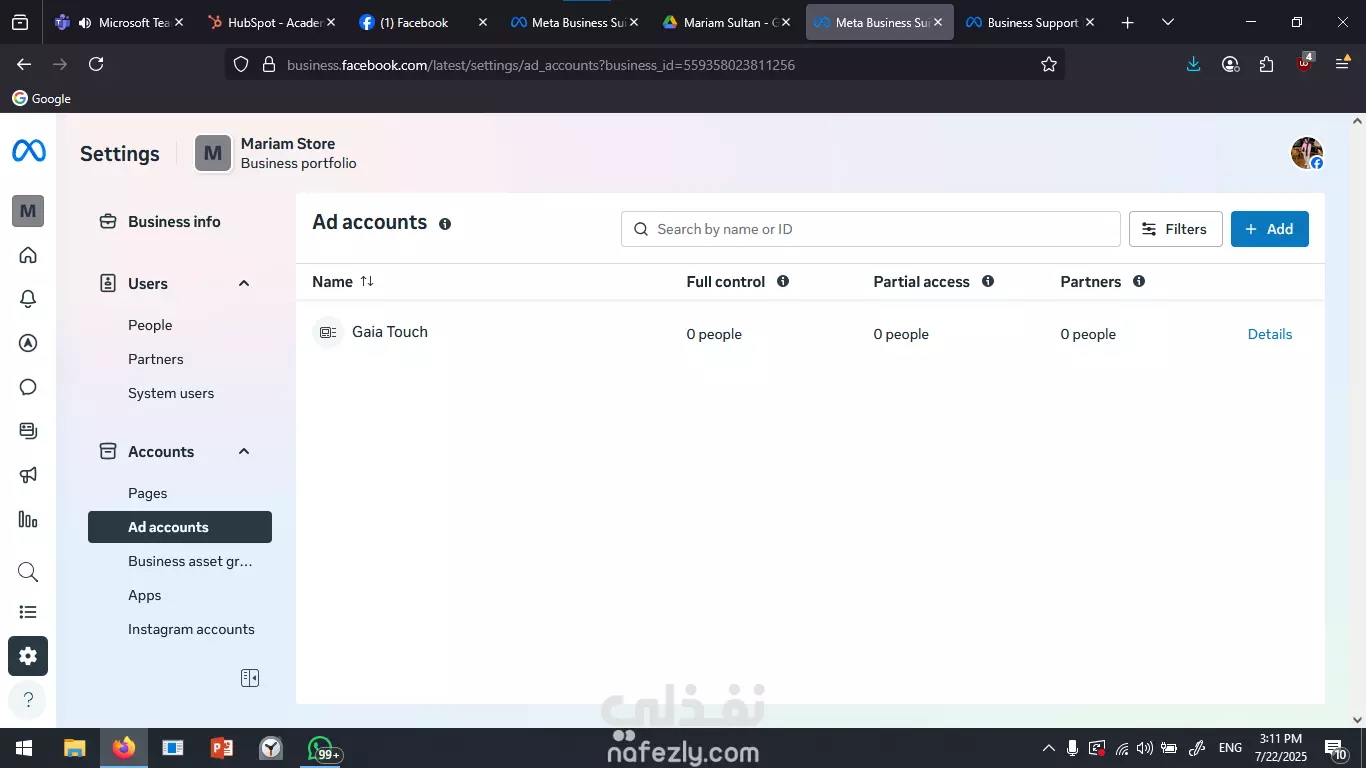Image resolution: width=1366 pixels, height=768 pixels.
Task: Click the page scrollbar down arrow
Action: tap(1357, 720)
